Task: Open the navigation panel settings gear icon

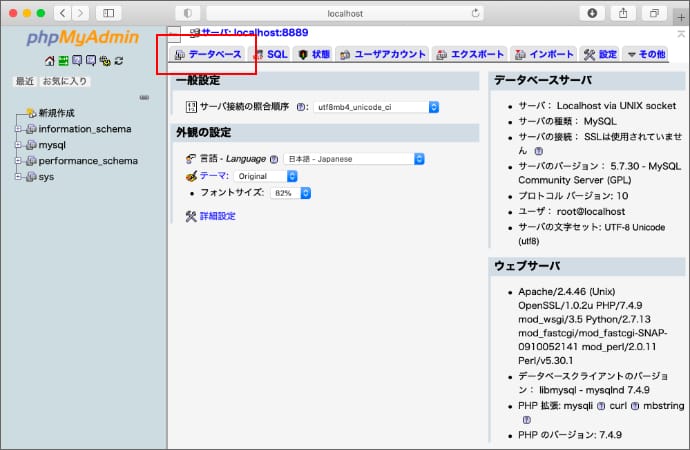Action: pyautogui.click(x=105, y=61)
